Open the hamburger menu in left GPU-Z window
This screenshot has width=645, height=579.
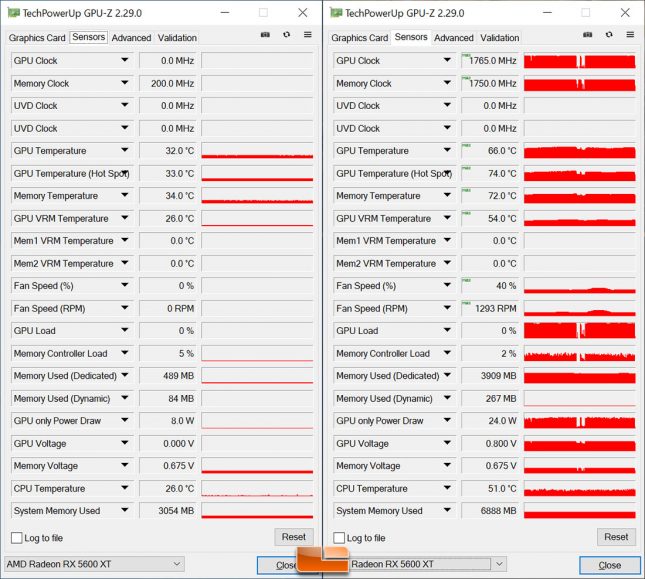tap(308, 35)
